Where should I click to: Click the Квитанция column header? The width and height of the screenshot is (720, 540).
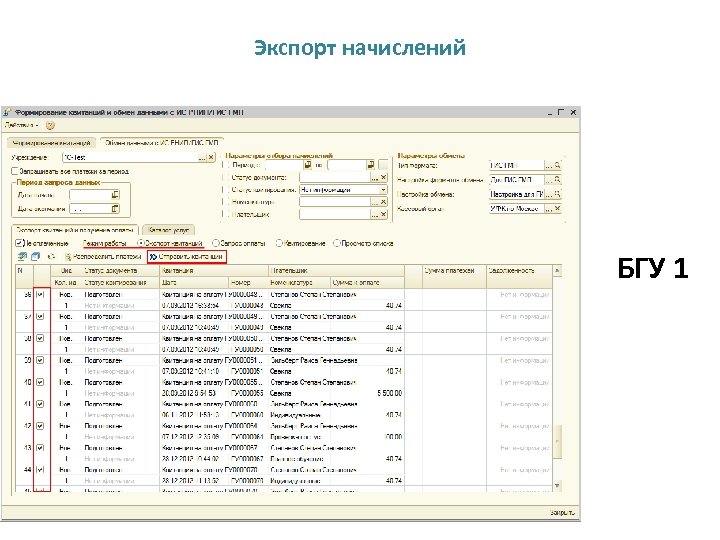[214, 271]
